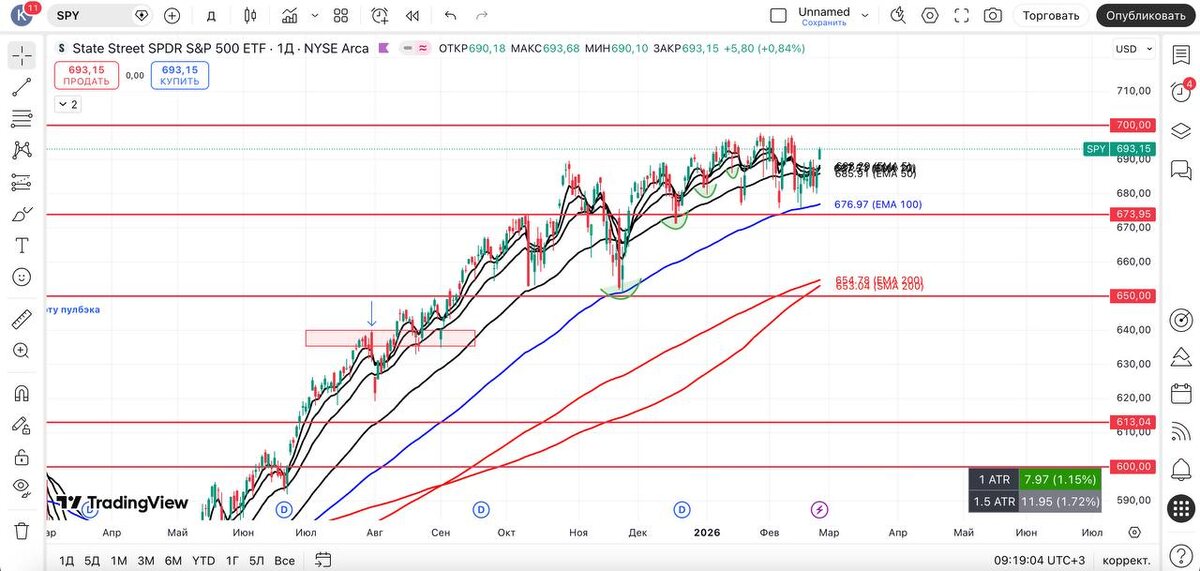1200x571 pixels.
Task: Open the watchlist and details sidebar panel
Action: pos(1181,55)
